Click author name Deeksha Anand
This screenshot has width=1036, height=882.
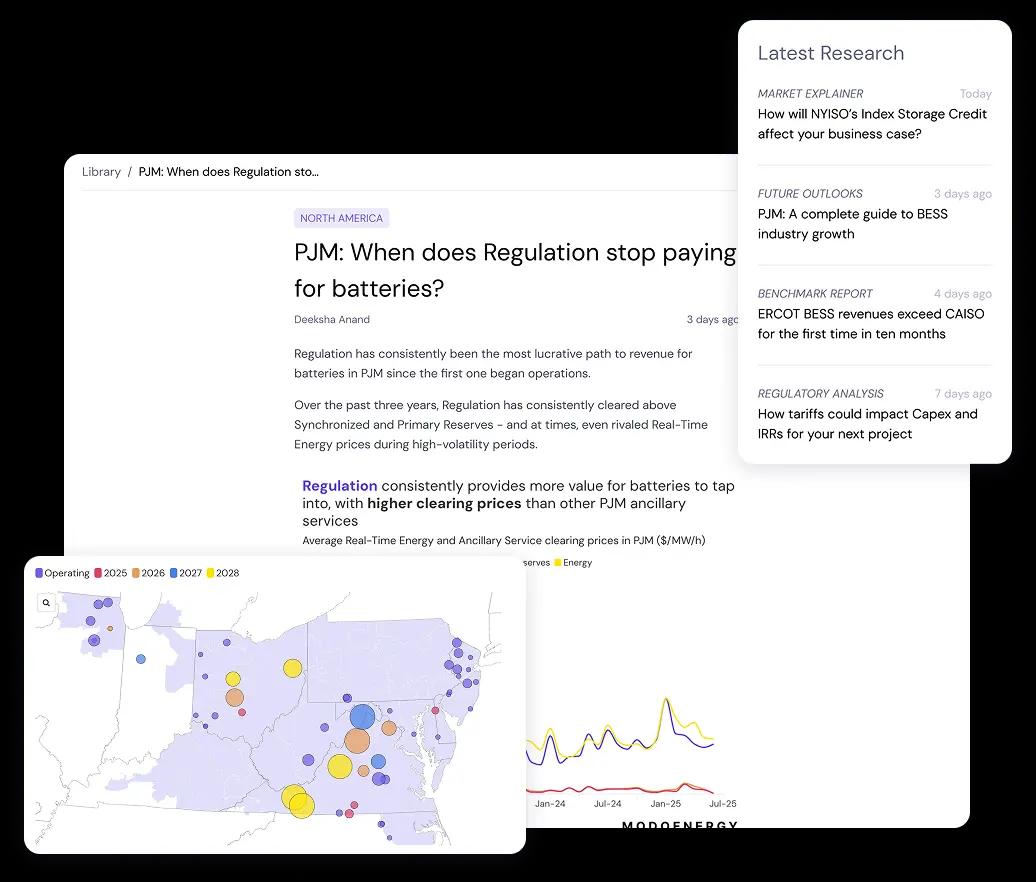click(x=330, y=319)
